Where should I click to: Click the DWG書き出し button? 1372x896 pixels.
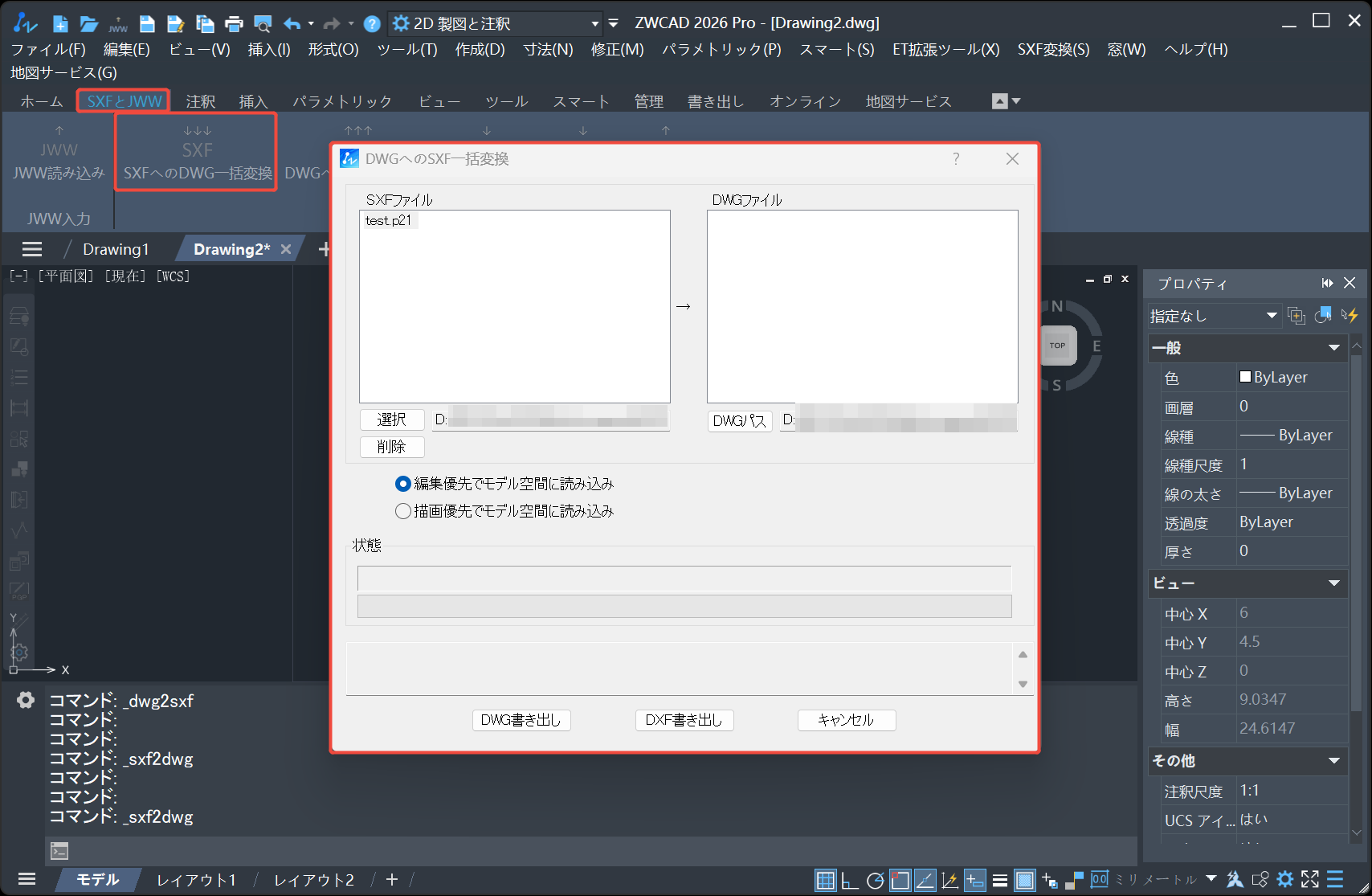521,720
